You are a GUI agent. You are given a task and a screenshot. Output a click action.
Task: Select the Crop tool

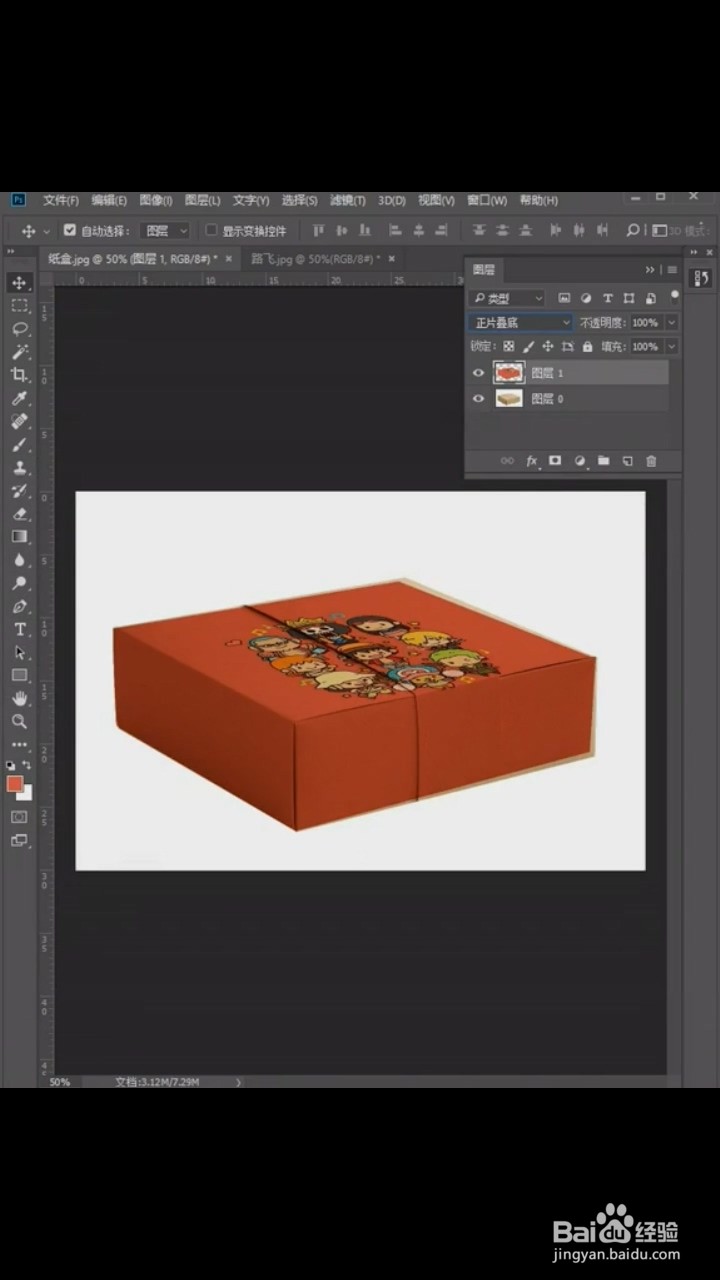tap(19, 375)
